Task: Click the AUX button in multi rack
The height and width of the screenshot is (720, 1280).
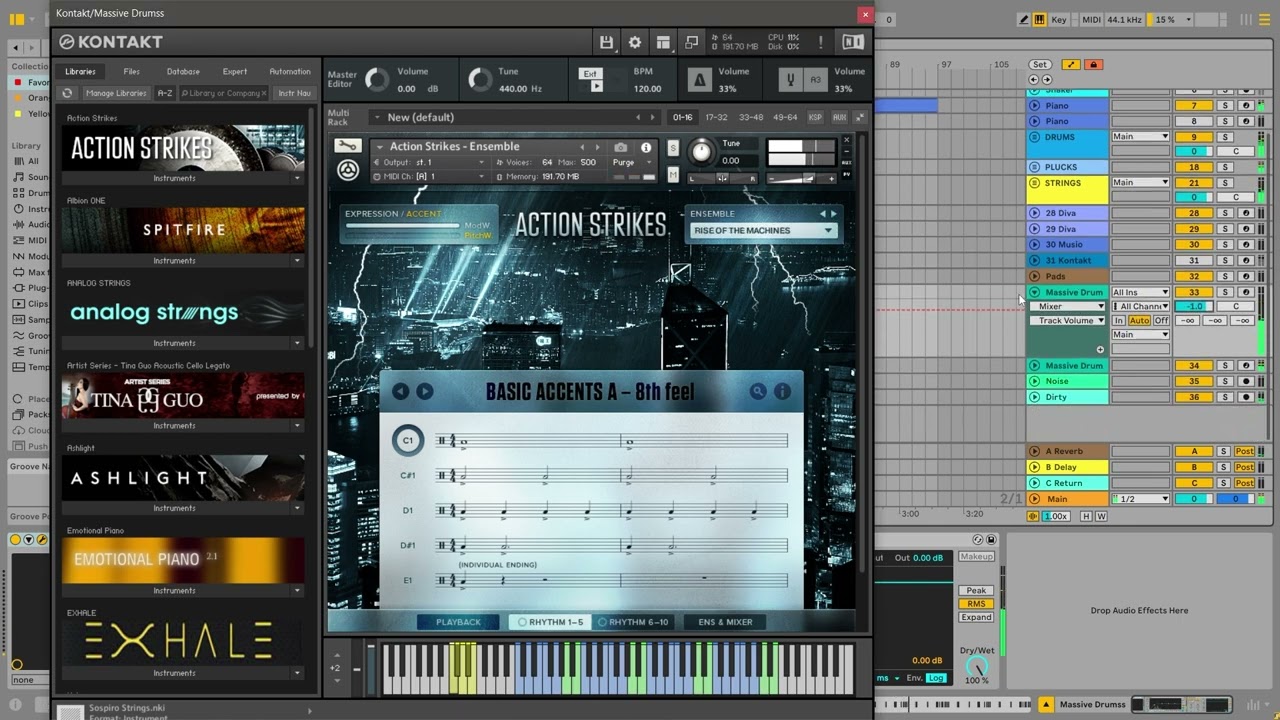Action: pyautogui.click(x=839, y=117)
